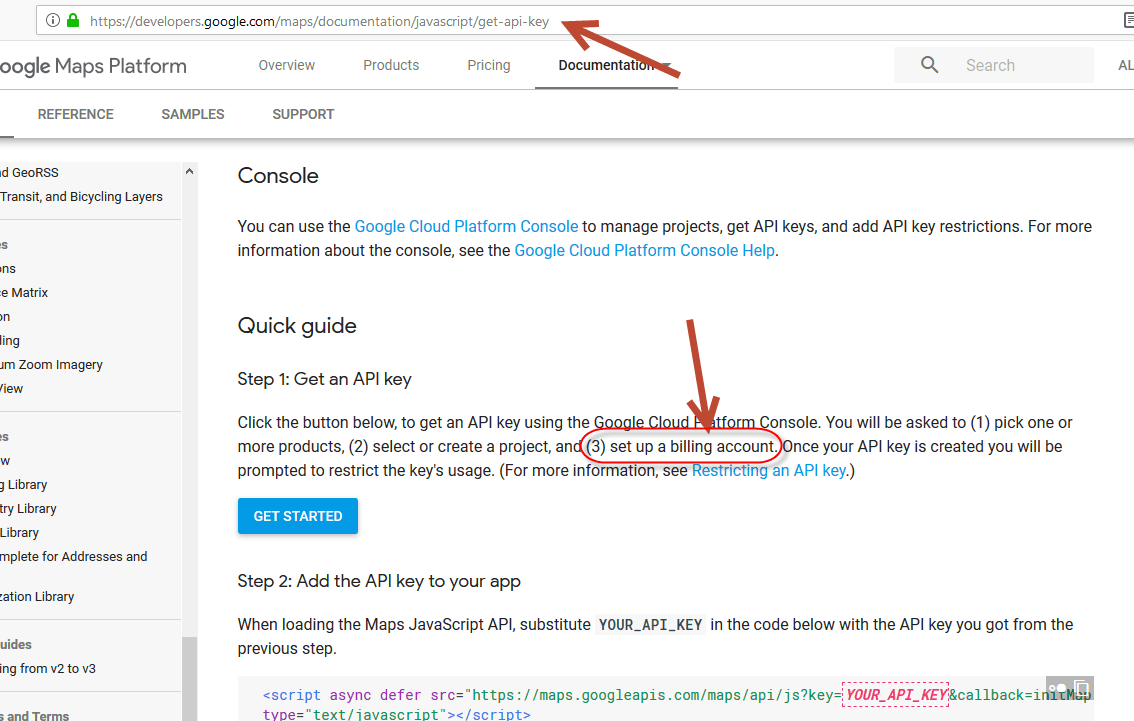Click into the Search input field
1134x721 pixels.
point(1020,65)
